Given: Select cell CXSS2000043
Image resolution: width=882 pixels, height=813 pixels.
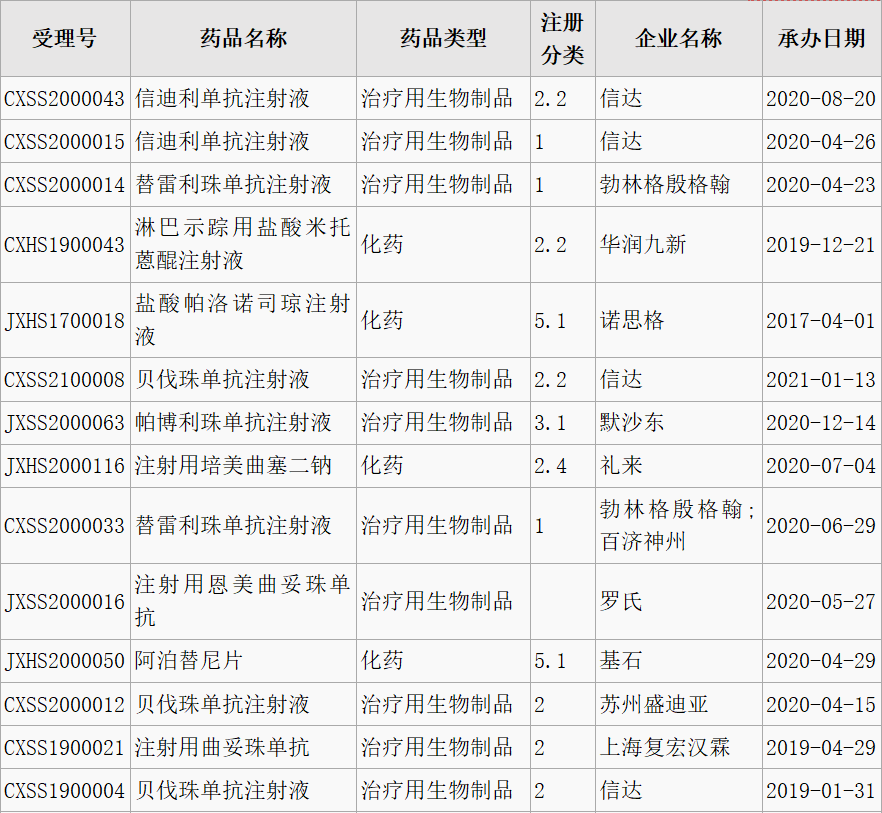Looking at the screenshot, I should point(64,98).
